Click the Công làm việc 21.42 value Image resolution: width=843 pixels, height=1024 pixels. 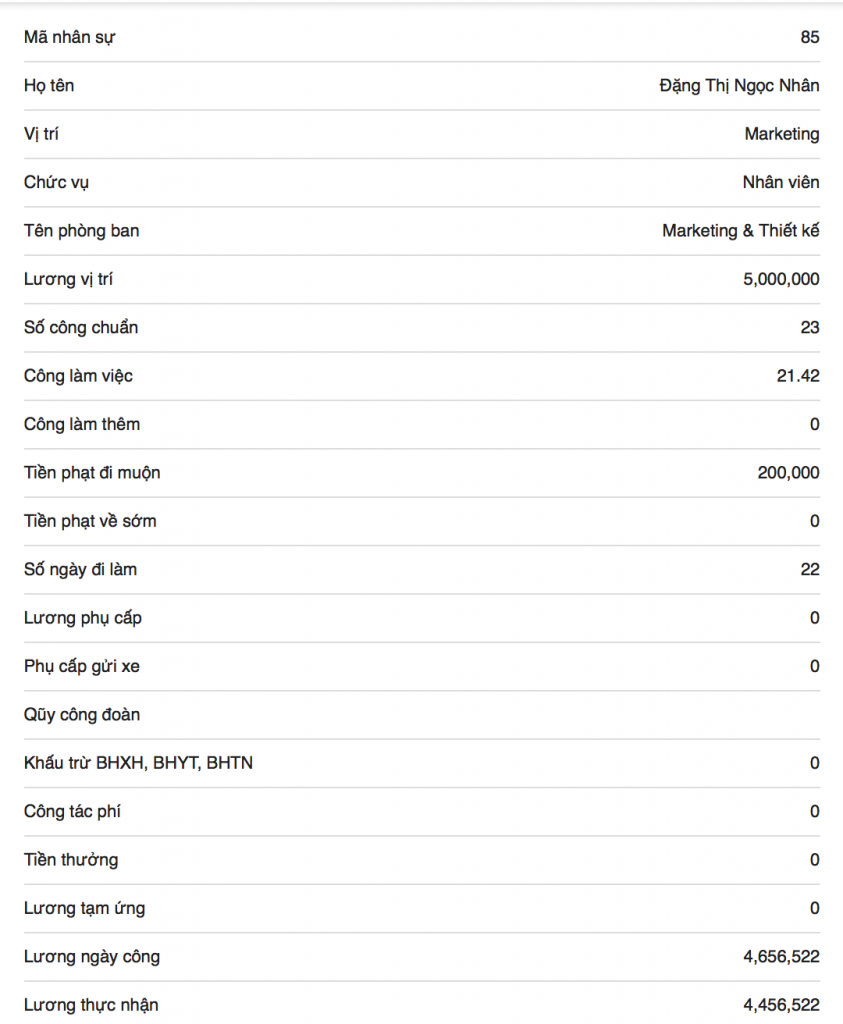(798, 376)
